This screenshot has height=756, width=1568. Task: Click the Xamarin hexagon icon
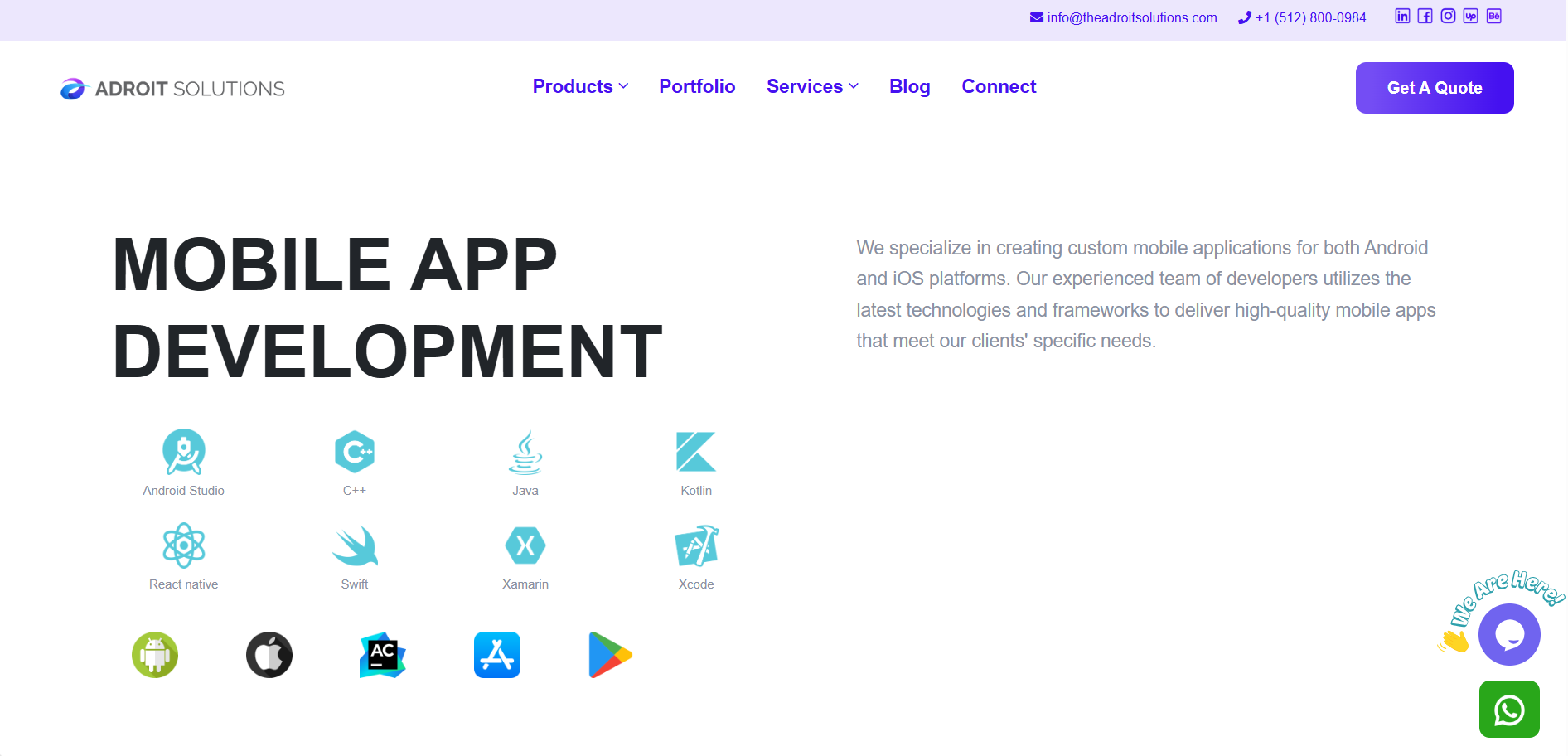[x=525, y=545]
